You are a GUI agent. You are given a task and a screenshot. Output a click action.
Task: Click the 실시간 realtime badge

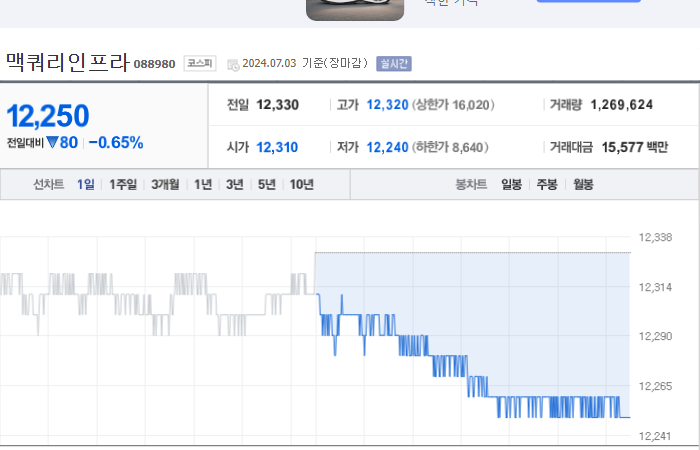[x=394, y=64]
